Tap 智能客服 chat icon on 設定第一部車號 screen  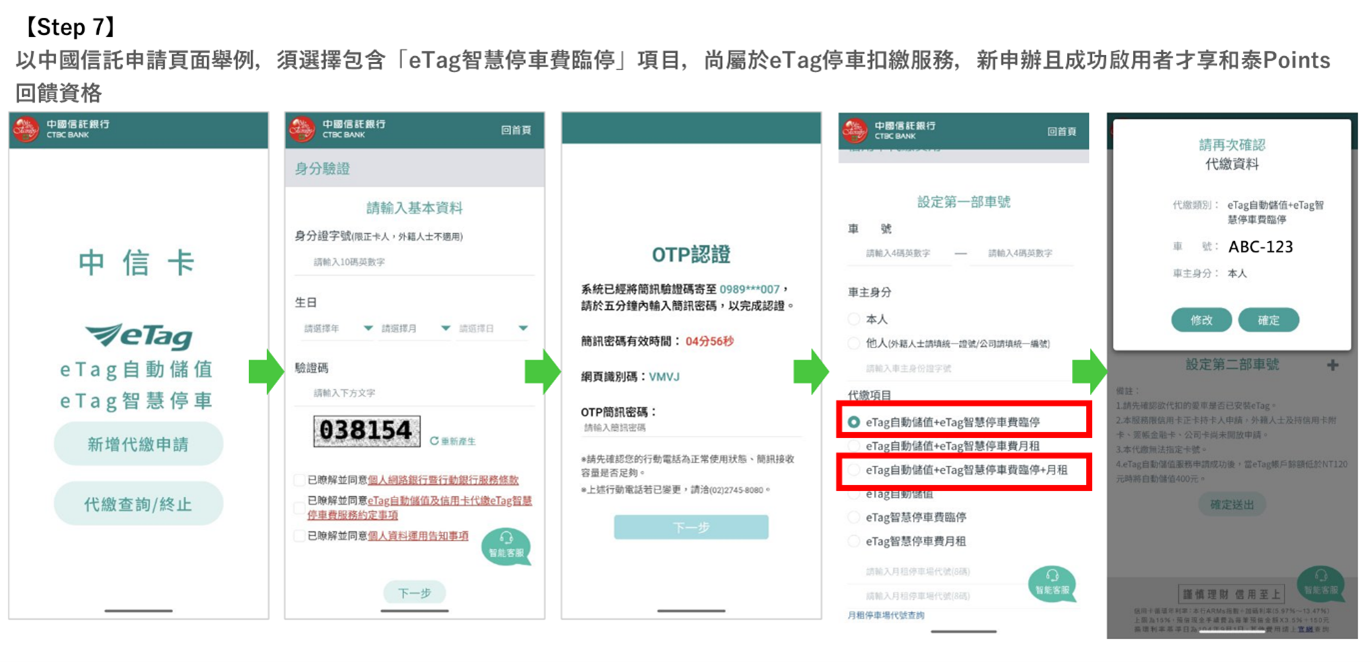pyautogui.click(x=1052, y=584)
